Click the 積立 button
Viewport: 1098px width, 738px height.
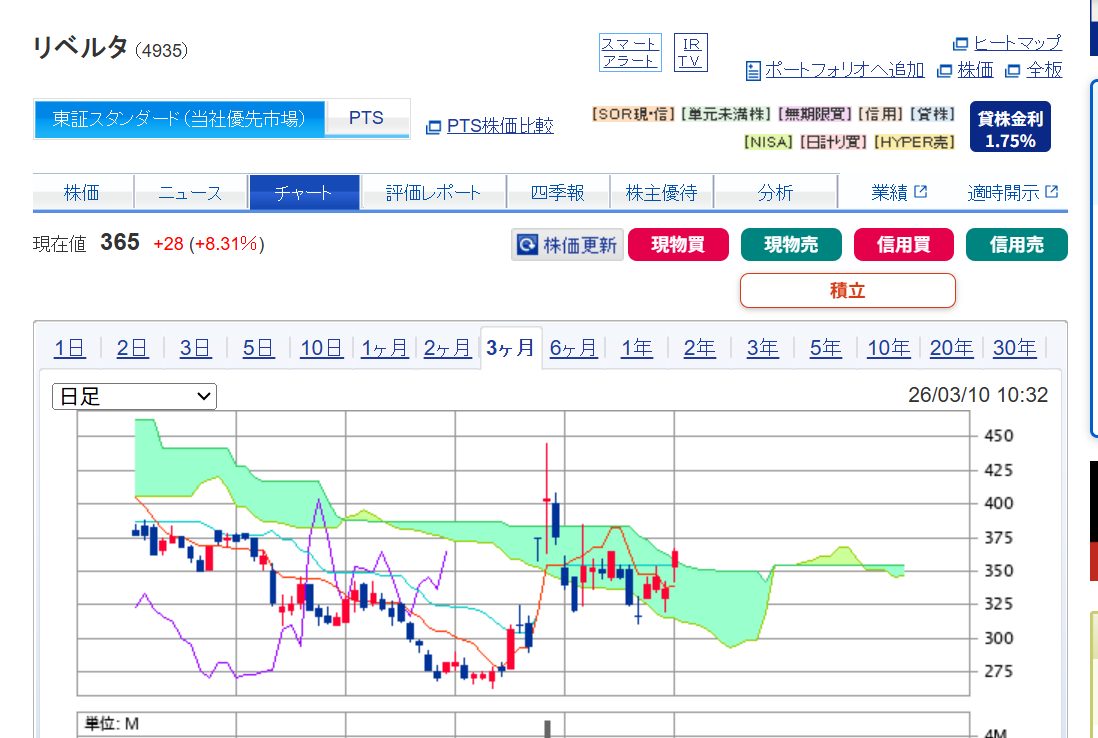click(847, 290)
